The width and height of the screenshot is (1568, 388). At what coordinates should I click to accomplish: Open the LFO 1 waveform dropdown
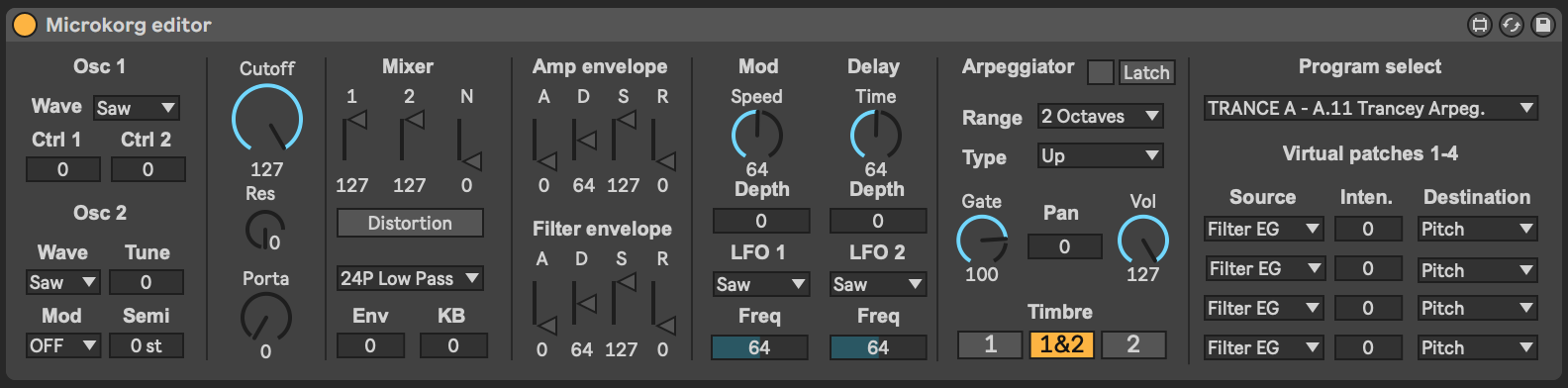coord(760,284)
